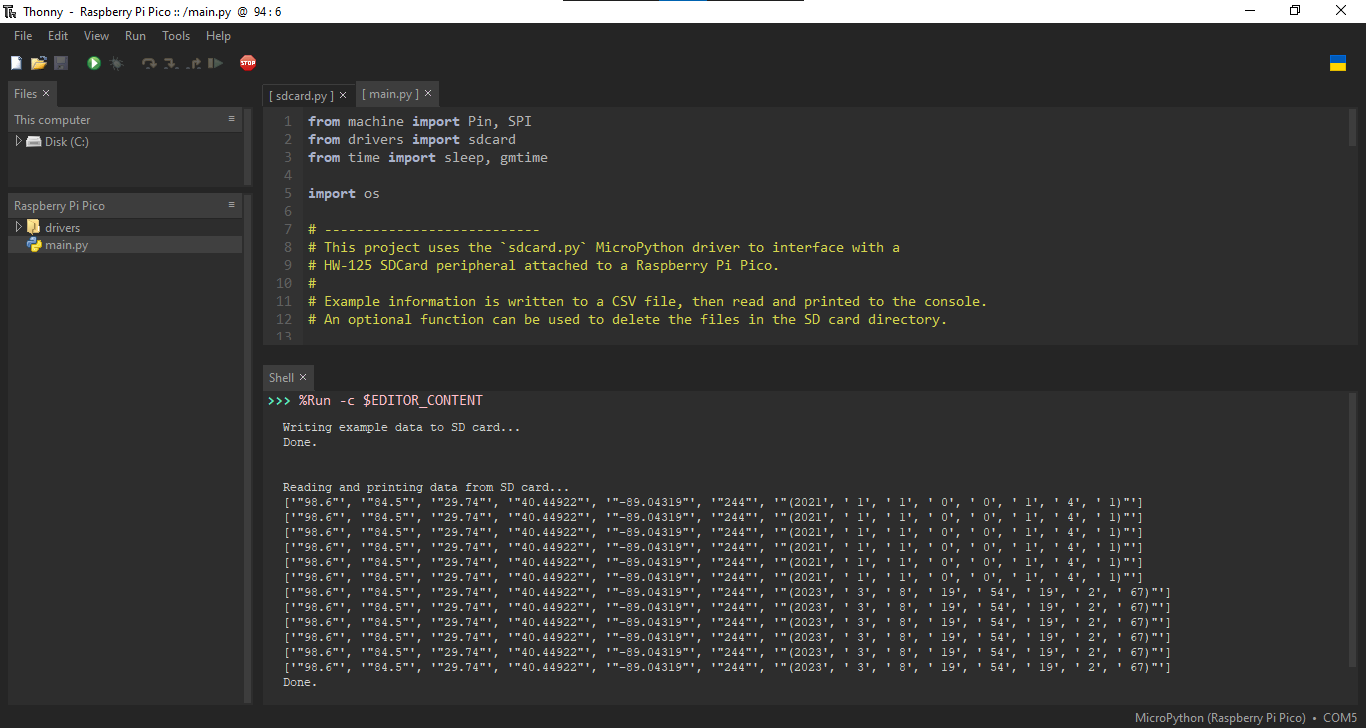
Task: Click line 'from time import sleep, gmtime'
Action: click(x=428, y=157)
